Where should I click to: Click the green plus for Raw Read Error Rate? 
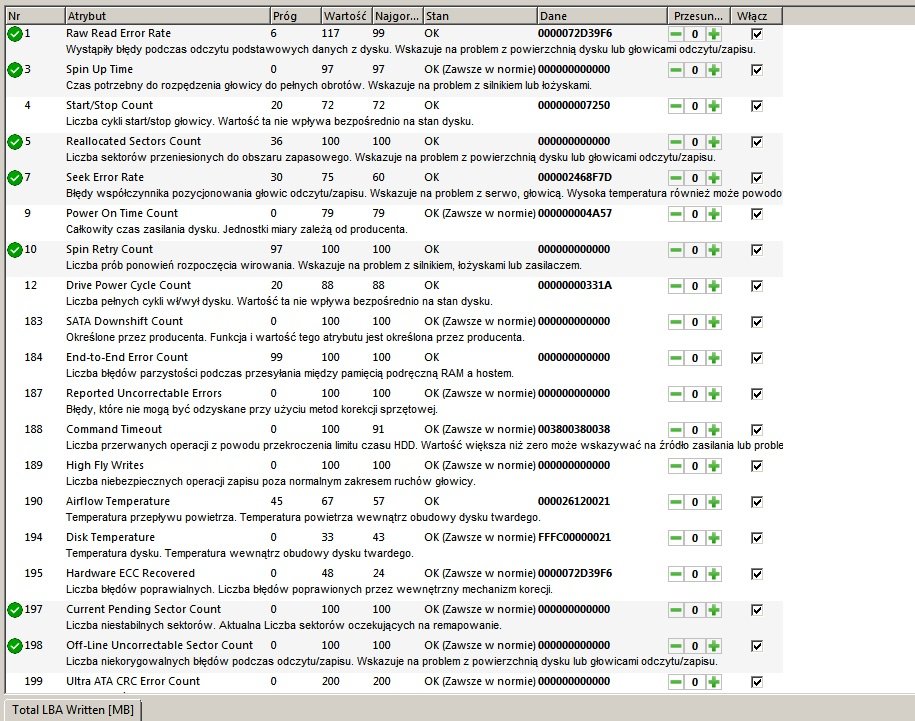714,34
